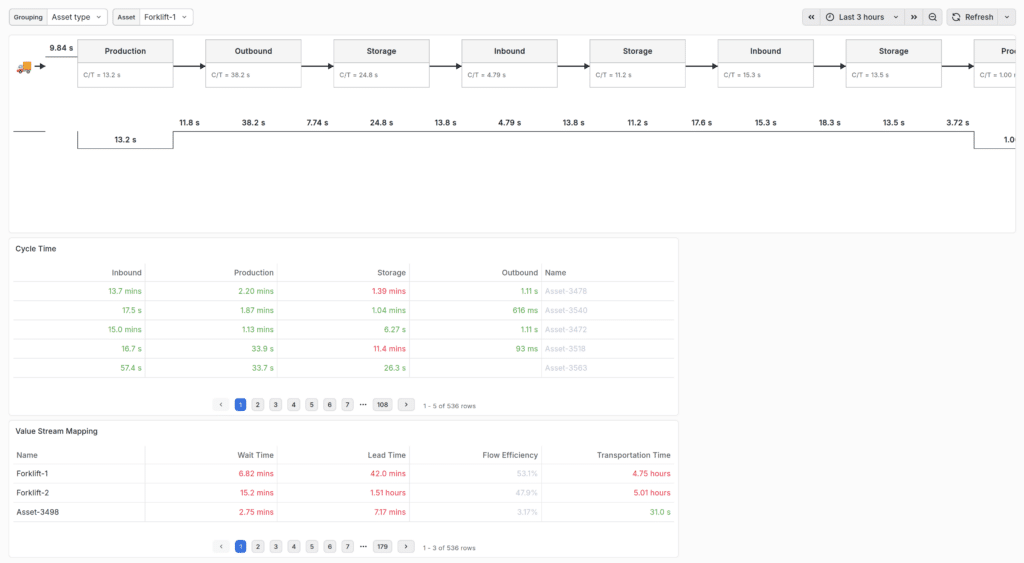The width and height of the screenshot is (1024, 563).
Task: Sort by Flow Efficiency column header
Action: click(510, 455)
